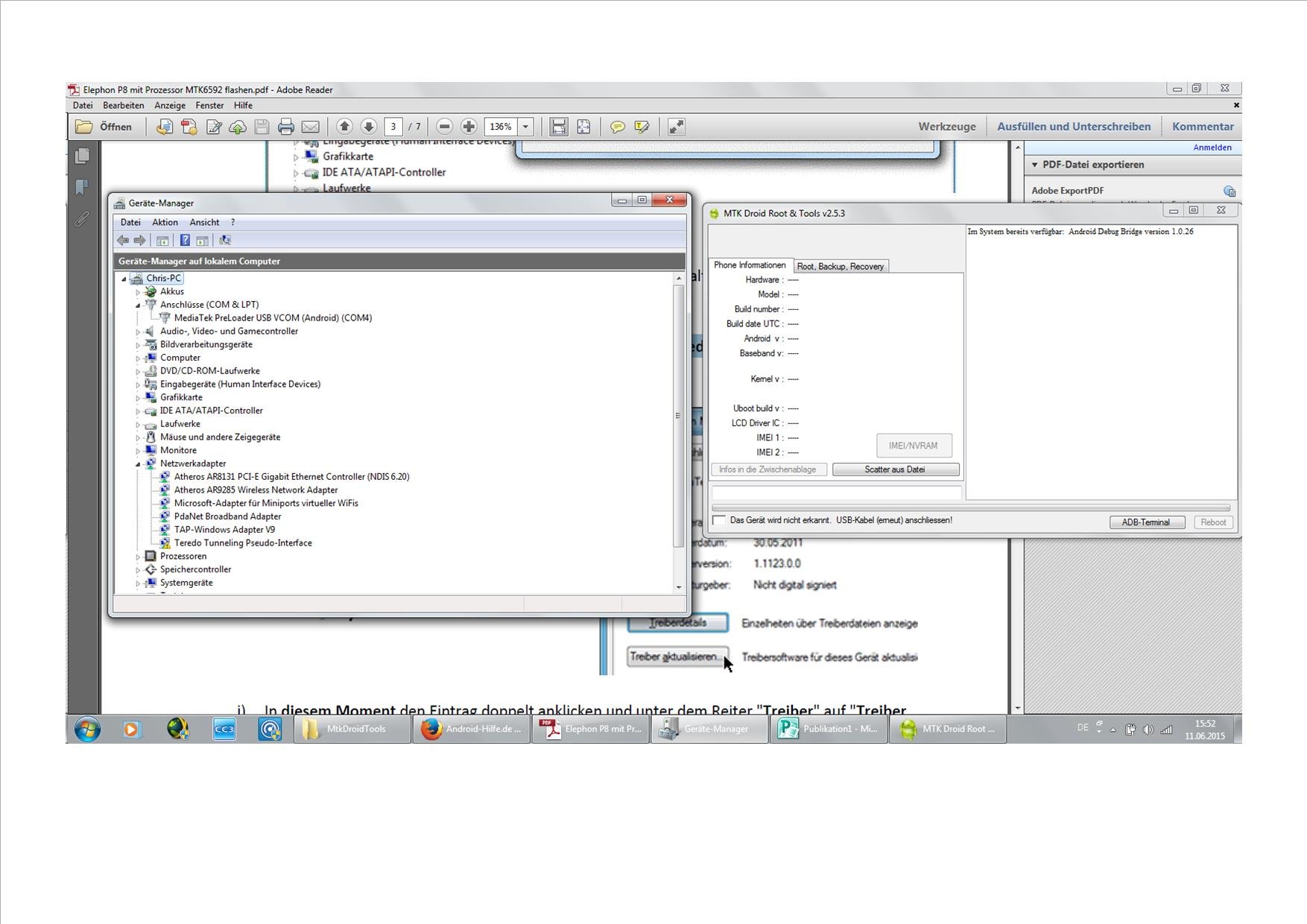Open bookmarks panel in Reader sidebar
1307x924 pixels.
point(82,187)
